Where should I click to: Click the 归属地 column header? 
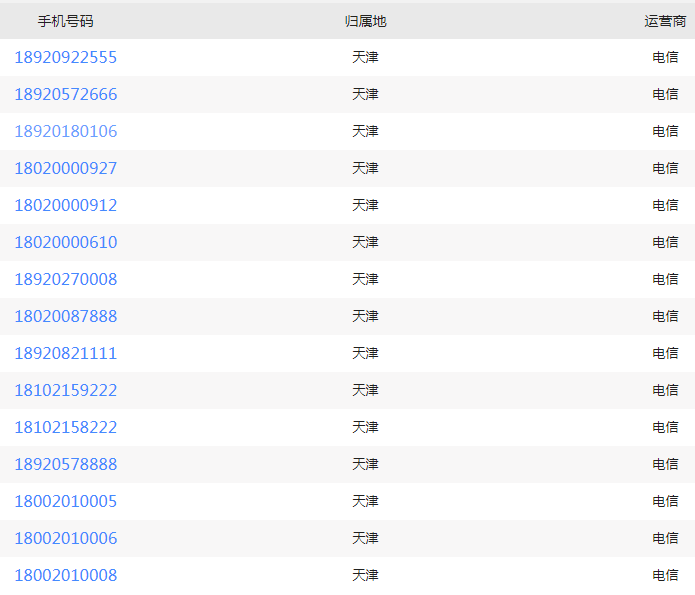coord(366,21)
